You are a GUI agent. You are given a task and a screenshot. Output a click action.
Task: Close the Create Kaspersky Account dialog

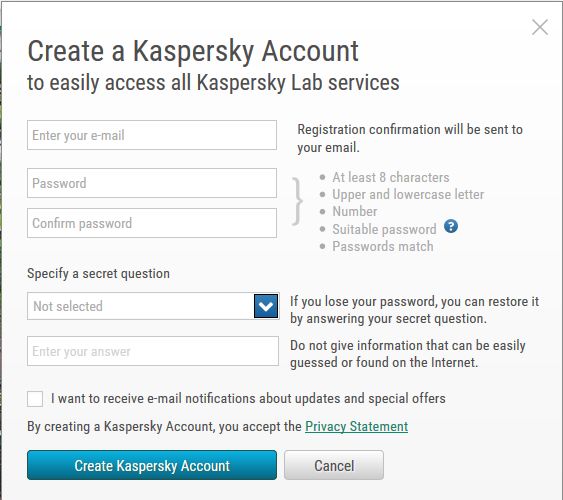coord(540,27)
